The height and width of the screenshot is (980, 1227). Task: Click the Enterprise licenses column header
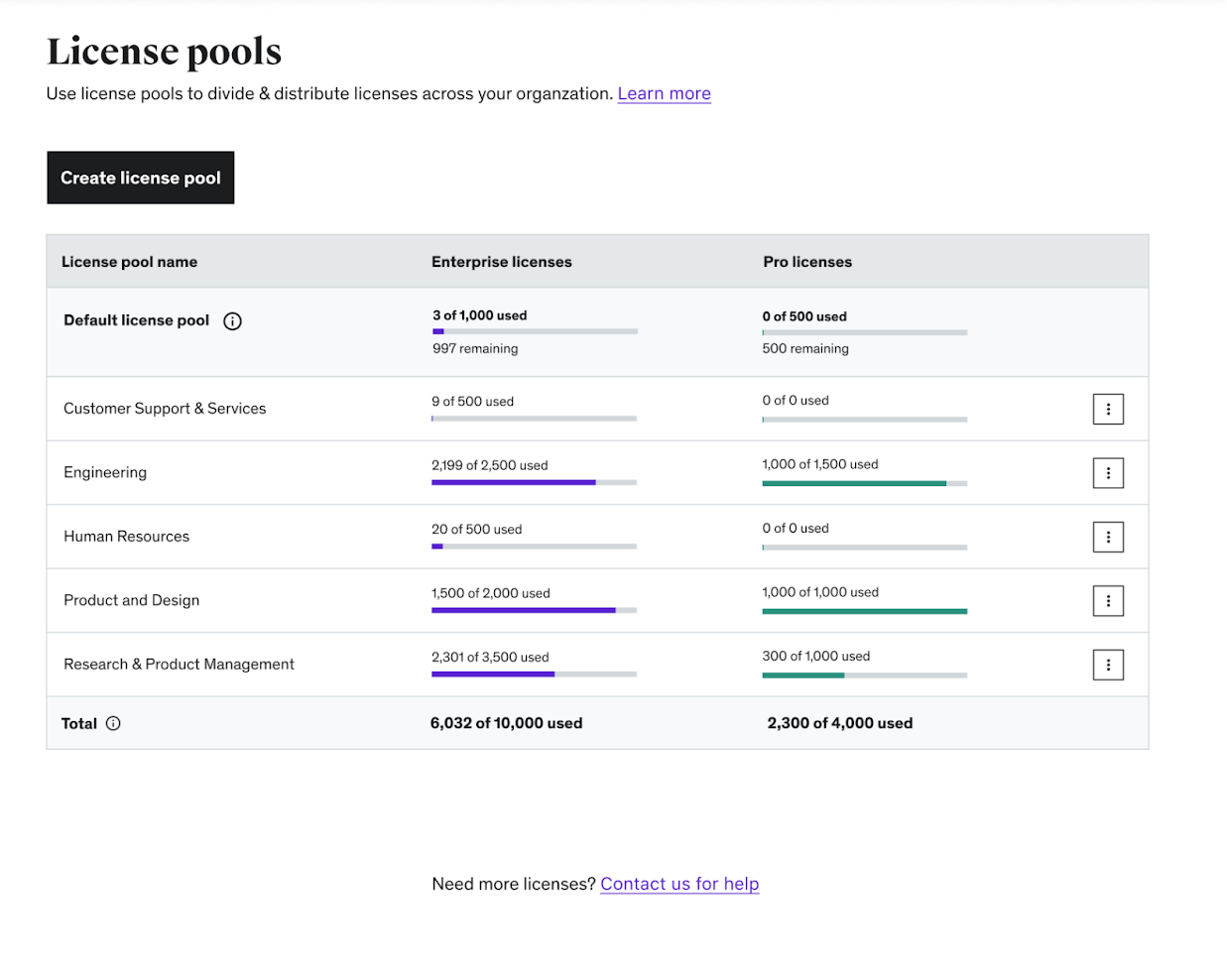pyautogui.click(x=502, y=262)
